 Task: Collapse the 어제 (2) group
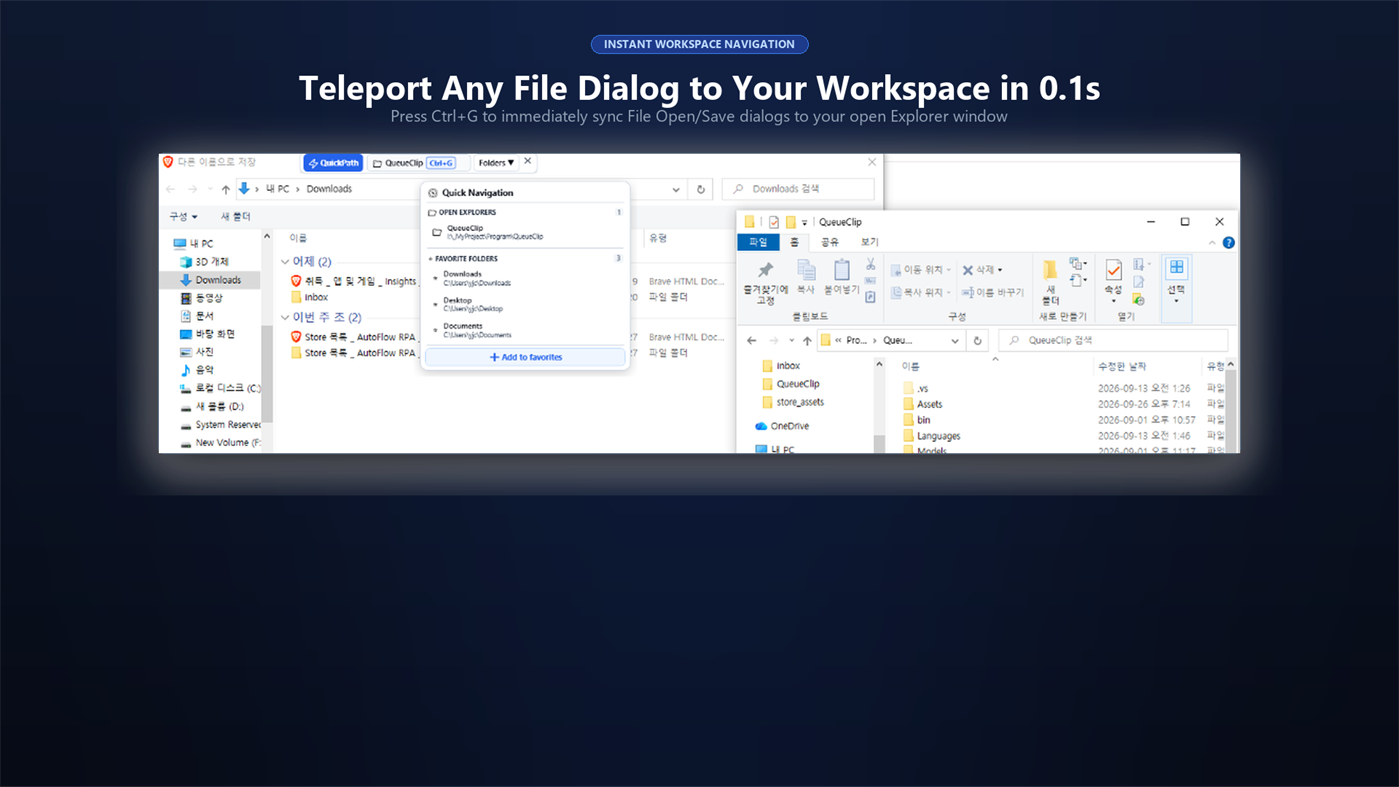coord(285,262)
